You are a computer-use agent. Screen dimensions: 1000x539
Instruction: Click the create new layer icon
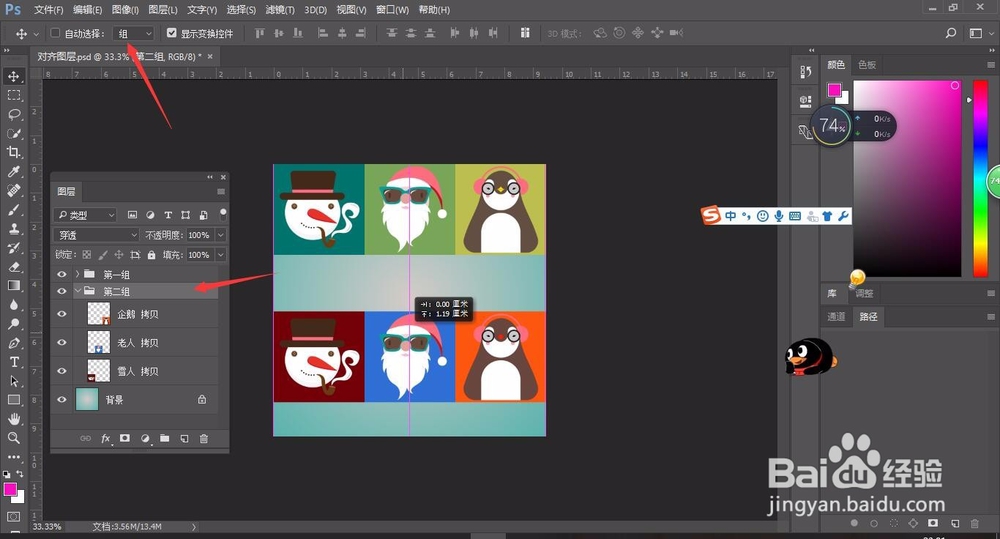pos(184,439)
